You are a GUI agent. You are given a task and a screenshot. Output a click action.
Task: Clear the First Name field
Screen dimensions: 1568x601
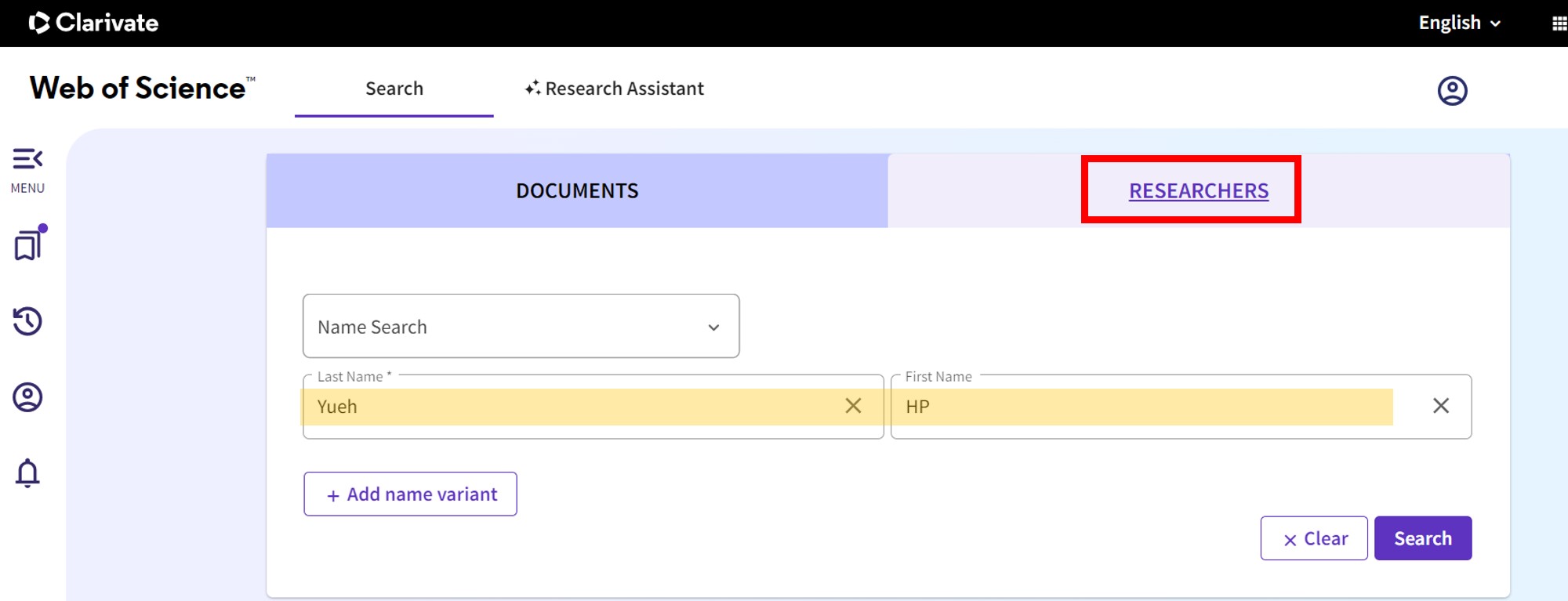tap(1441, 406)
